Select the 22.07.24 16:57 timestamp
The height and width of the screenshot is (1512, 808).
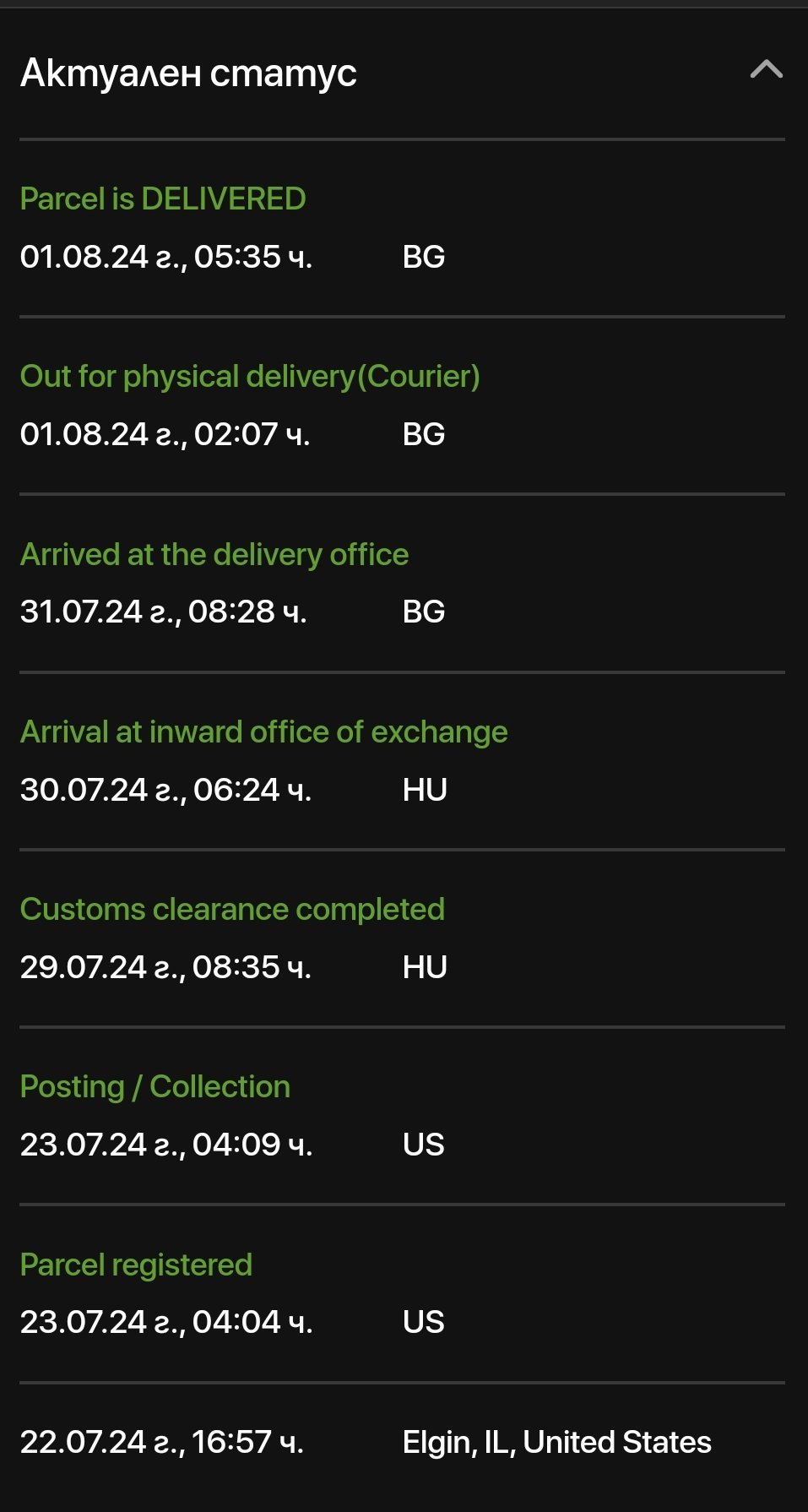click(161, 1443)
